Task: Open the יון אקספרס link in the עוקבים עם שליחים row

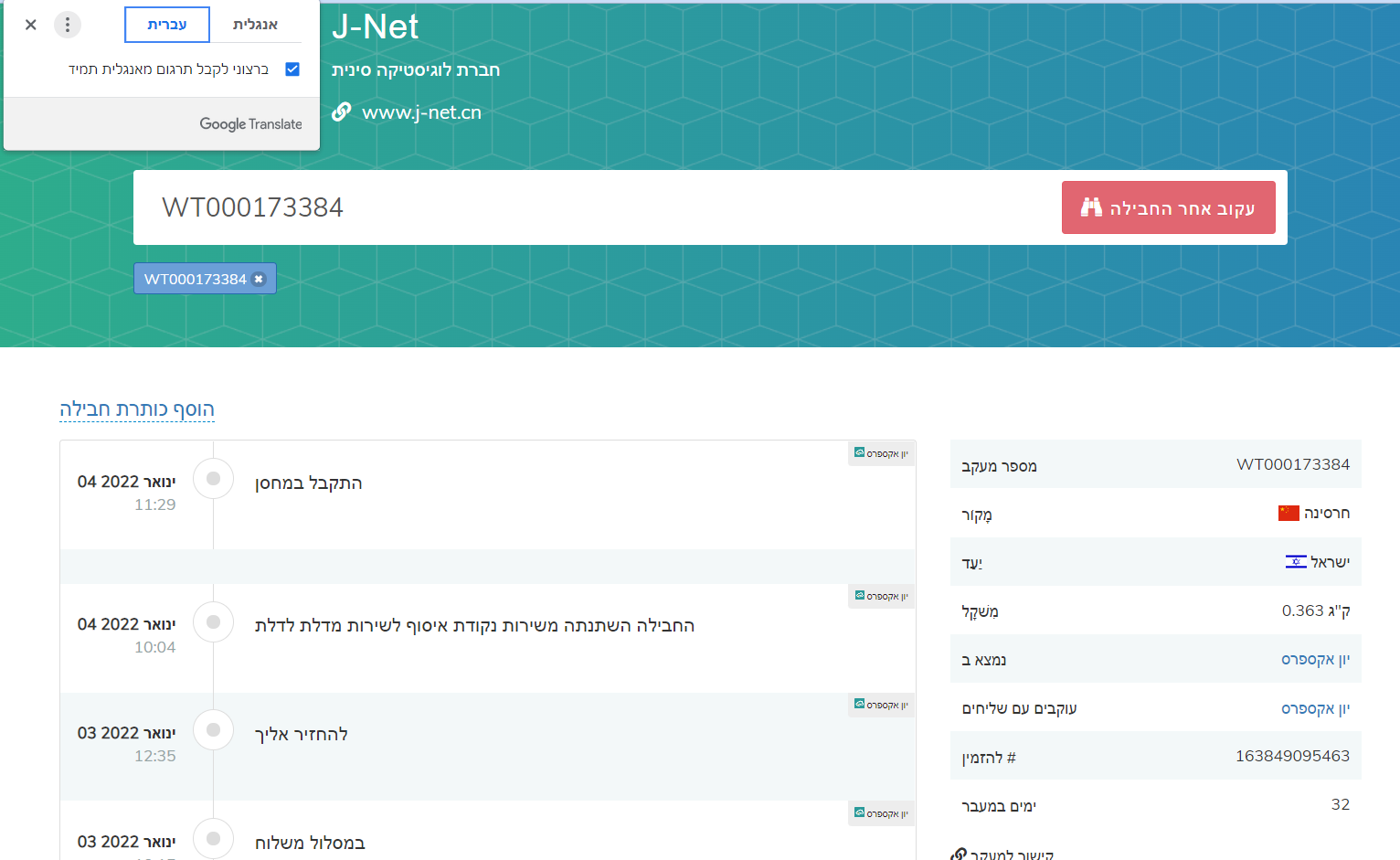Action: 1315,708
